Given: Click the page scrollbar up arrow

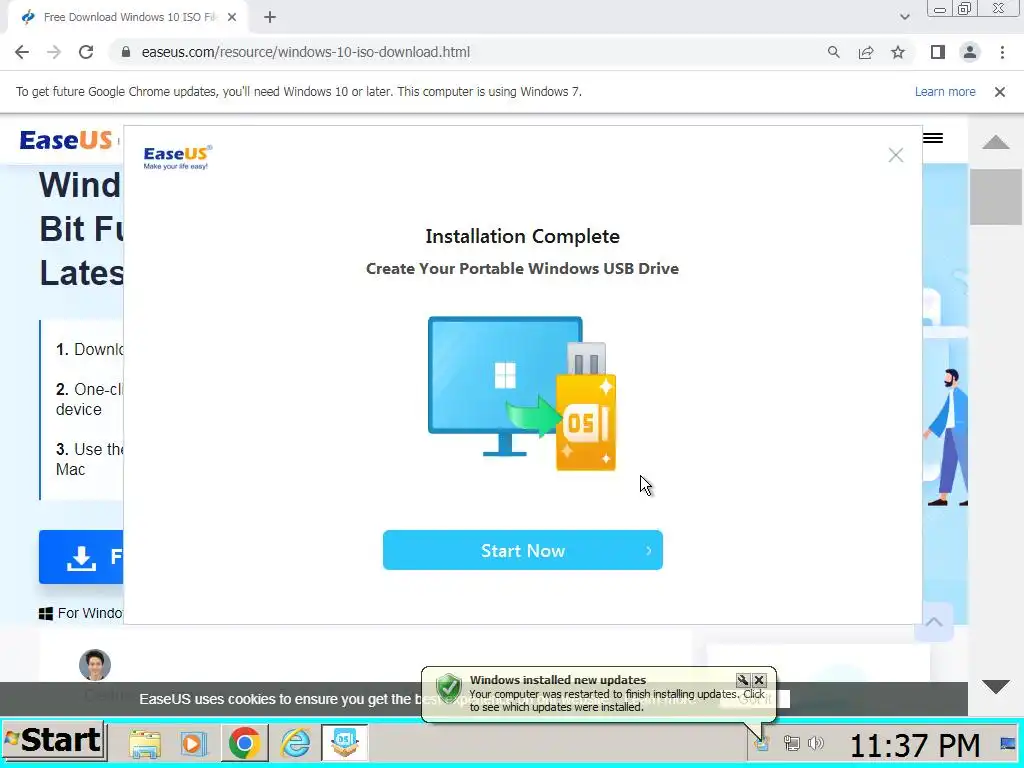Looking at the screenshot, I should coord(995,142).
